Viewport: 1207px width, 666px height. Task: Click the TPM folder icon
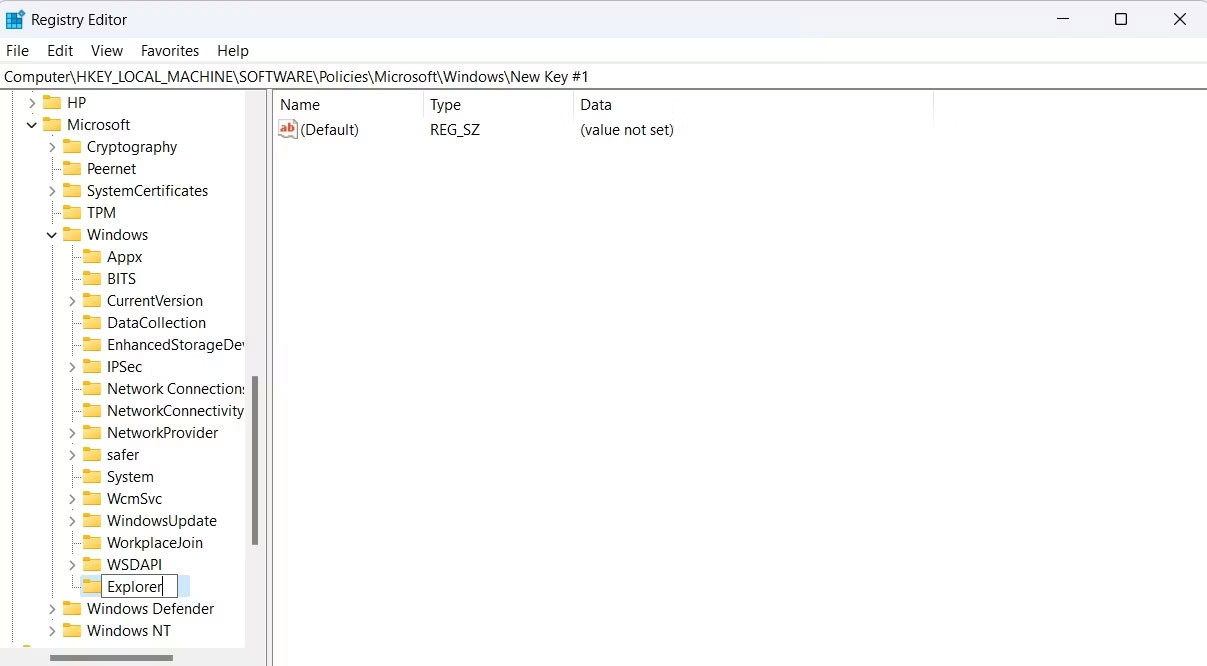(x=74, y=212)
